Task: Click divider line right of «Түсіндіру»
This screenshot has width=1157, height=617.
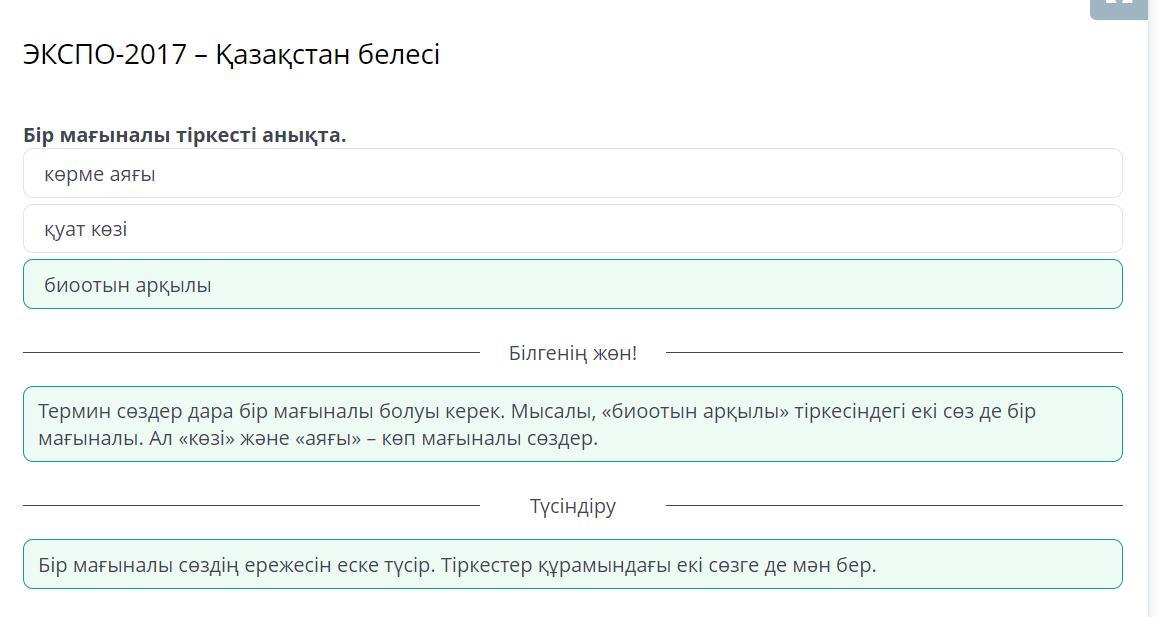Action: tap(894, 506)
